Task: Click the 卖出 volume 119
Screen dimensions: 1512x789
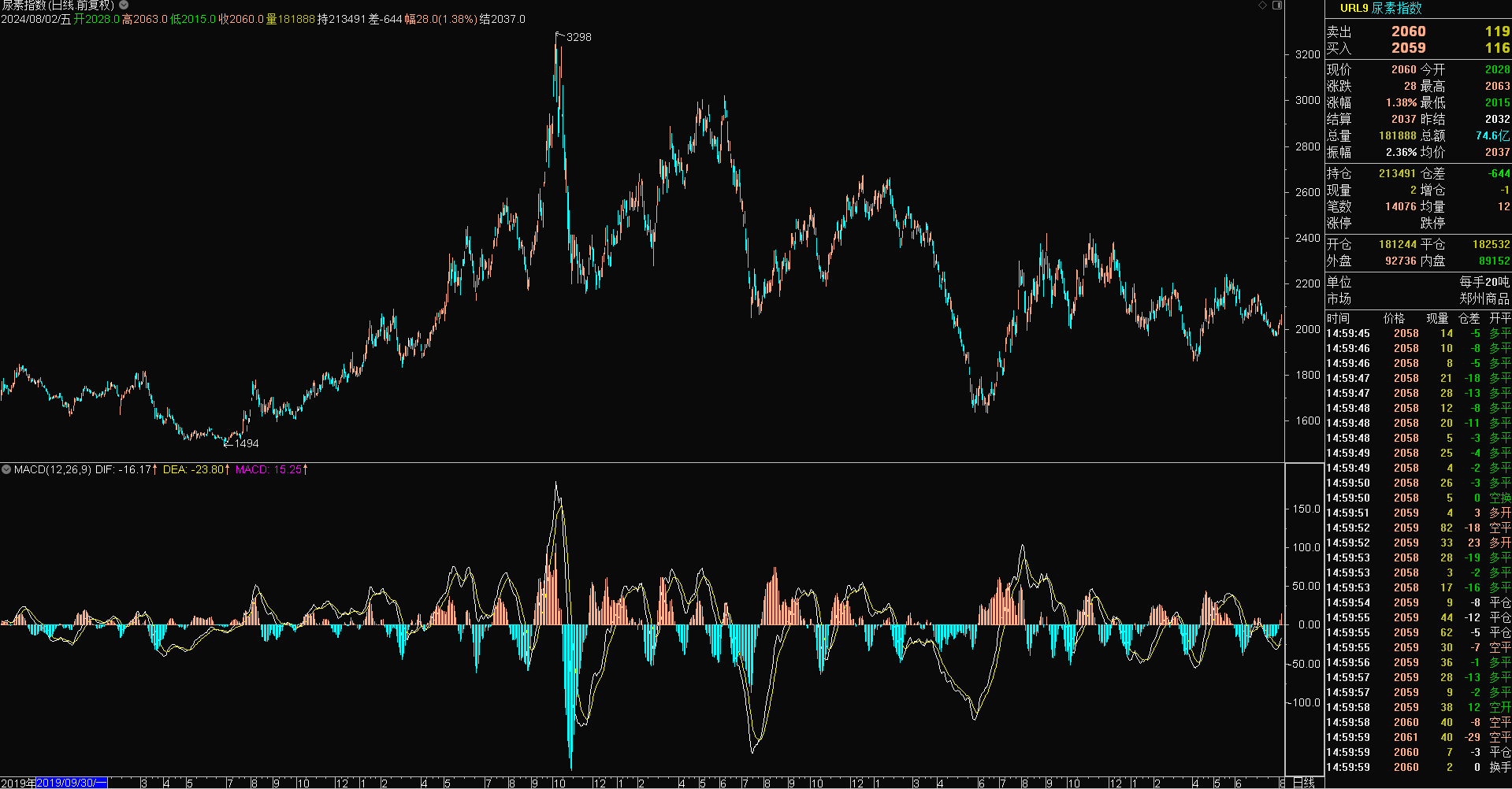Action: pos(1497,31)
